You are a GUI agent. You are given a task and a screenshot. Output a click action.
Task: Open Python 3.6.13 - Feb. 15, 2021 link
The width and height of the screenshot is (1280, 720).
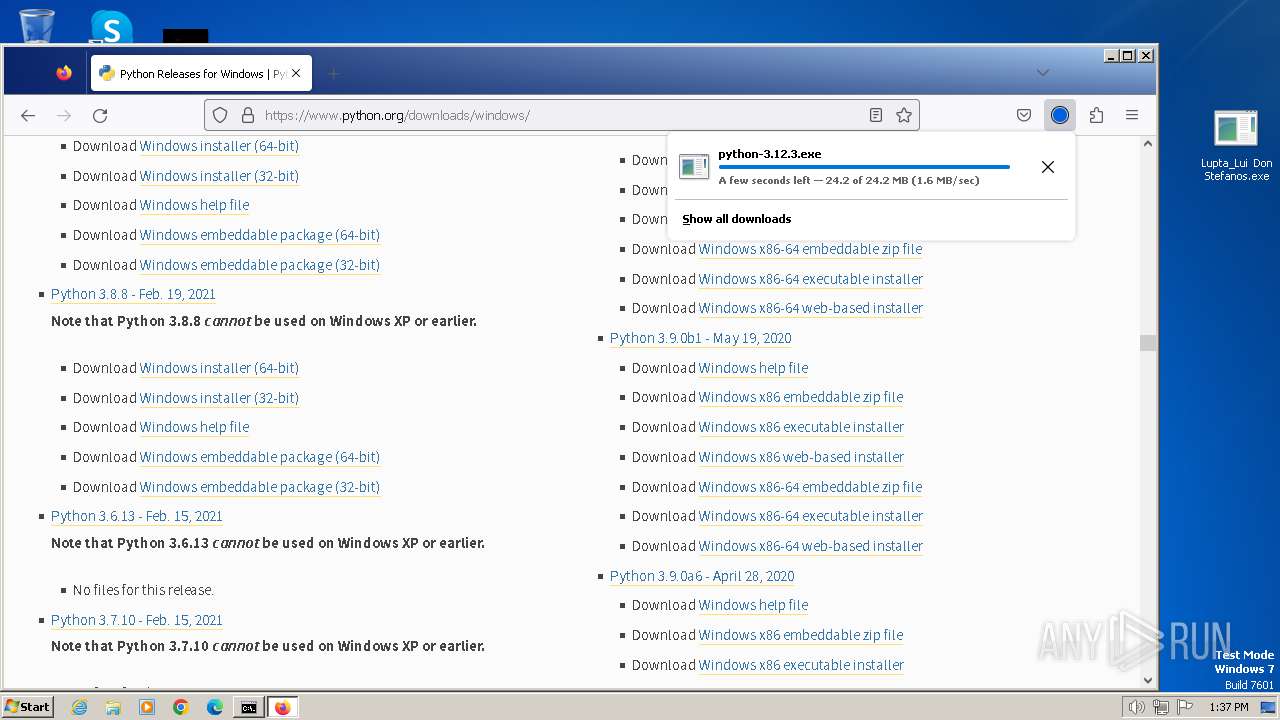137,516
